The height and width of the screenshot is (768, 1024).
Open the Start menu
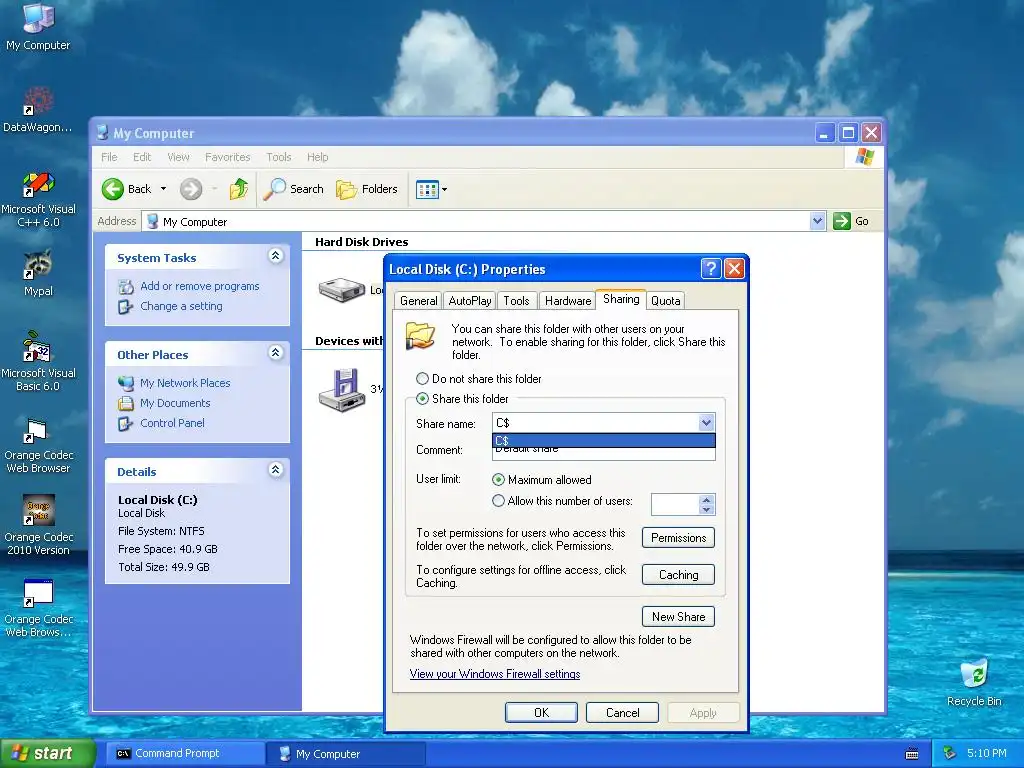pos(47,753)
